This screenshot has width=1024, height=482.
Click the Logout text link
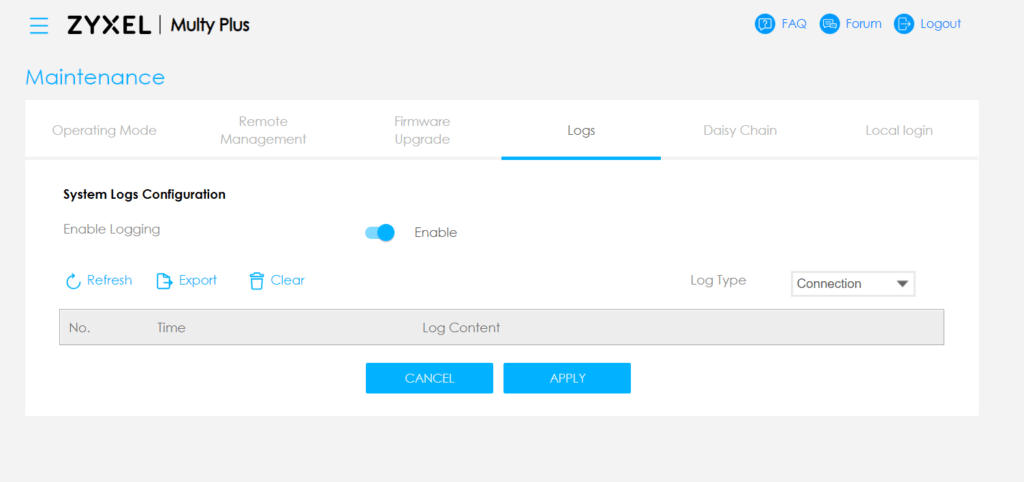(x=940, y=24)
